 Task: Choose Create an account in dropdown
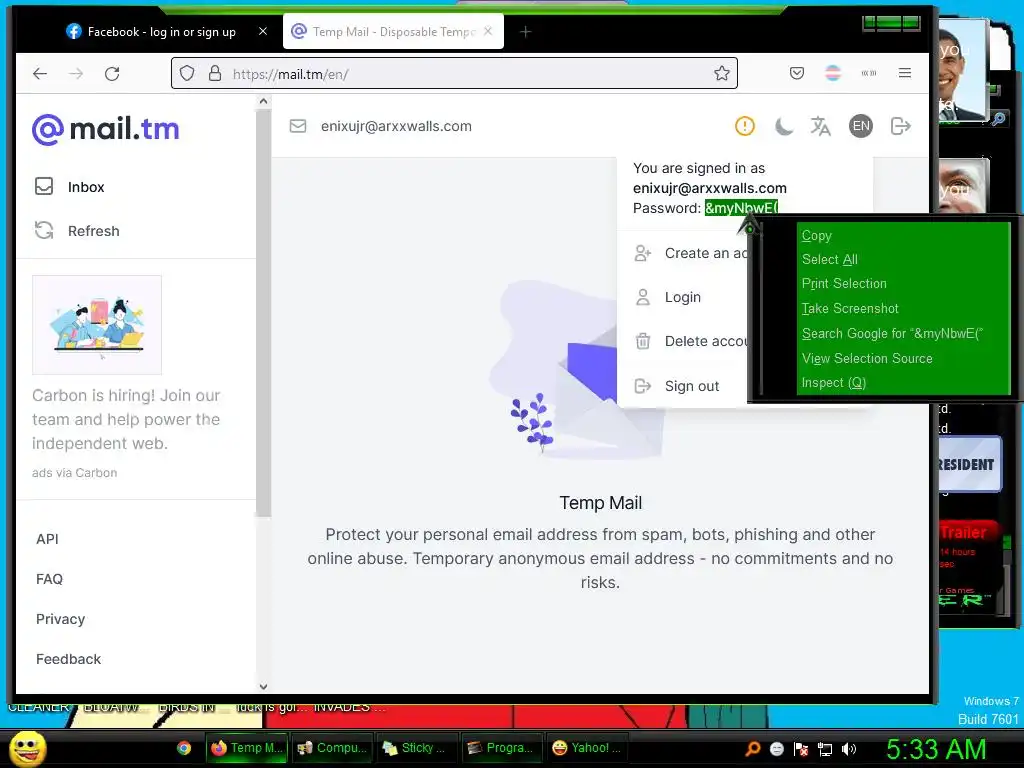pyautogui.click(x=691, y=253)
